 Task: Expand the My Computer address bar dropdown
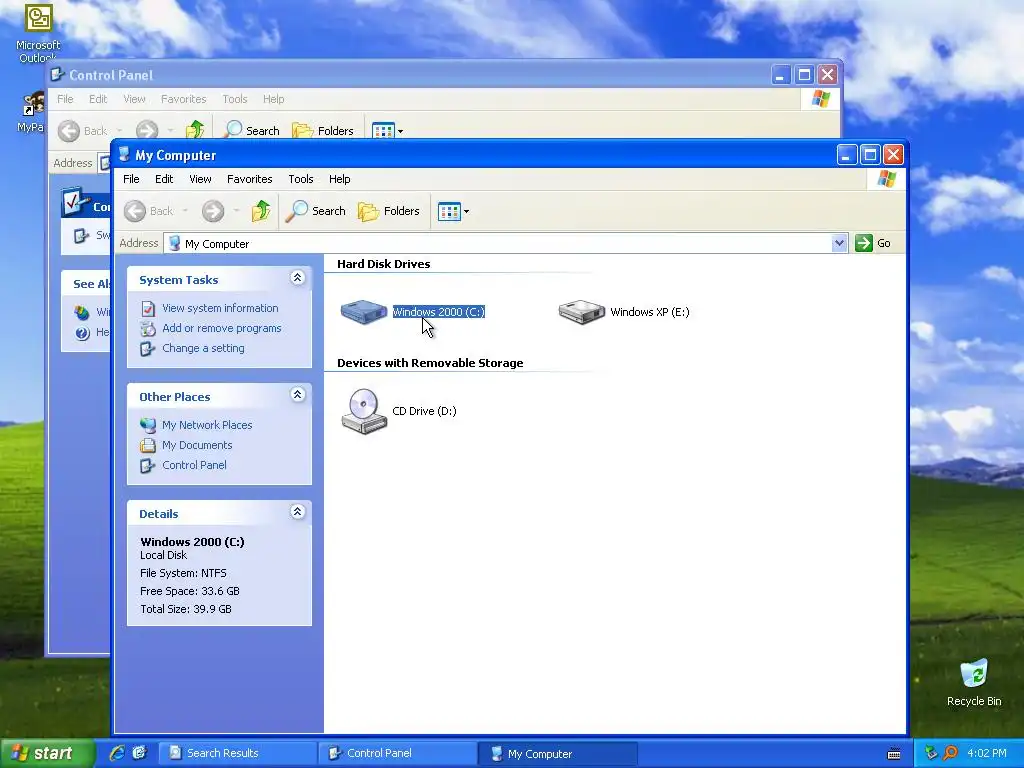point(839,244)
